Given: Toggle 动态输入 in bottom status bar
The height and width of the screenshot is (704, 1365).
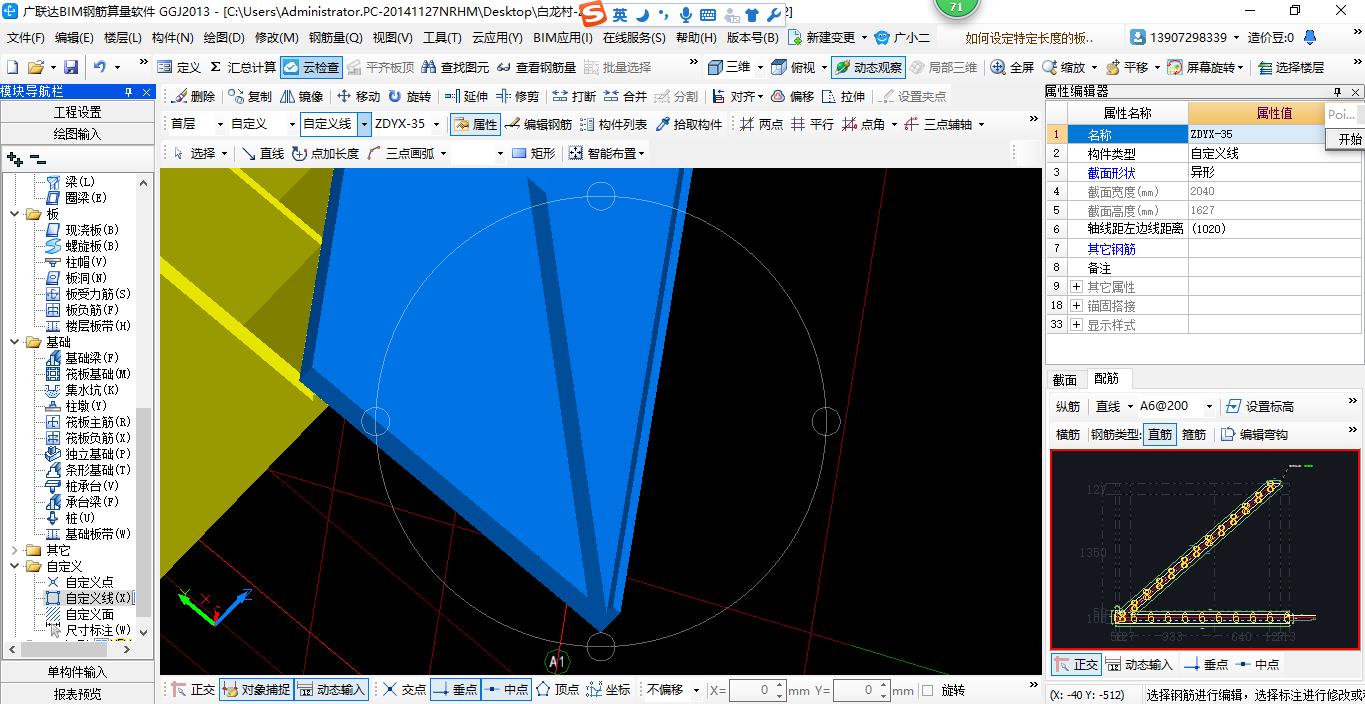Looking at the screenshot, I should [x=332, y=690].
